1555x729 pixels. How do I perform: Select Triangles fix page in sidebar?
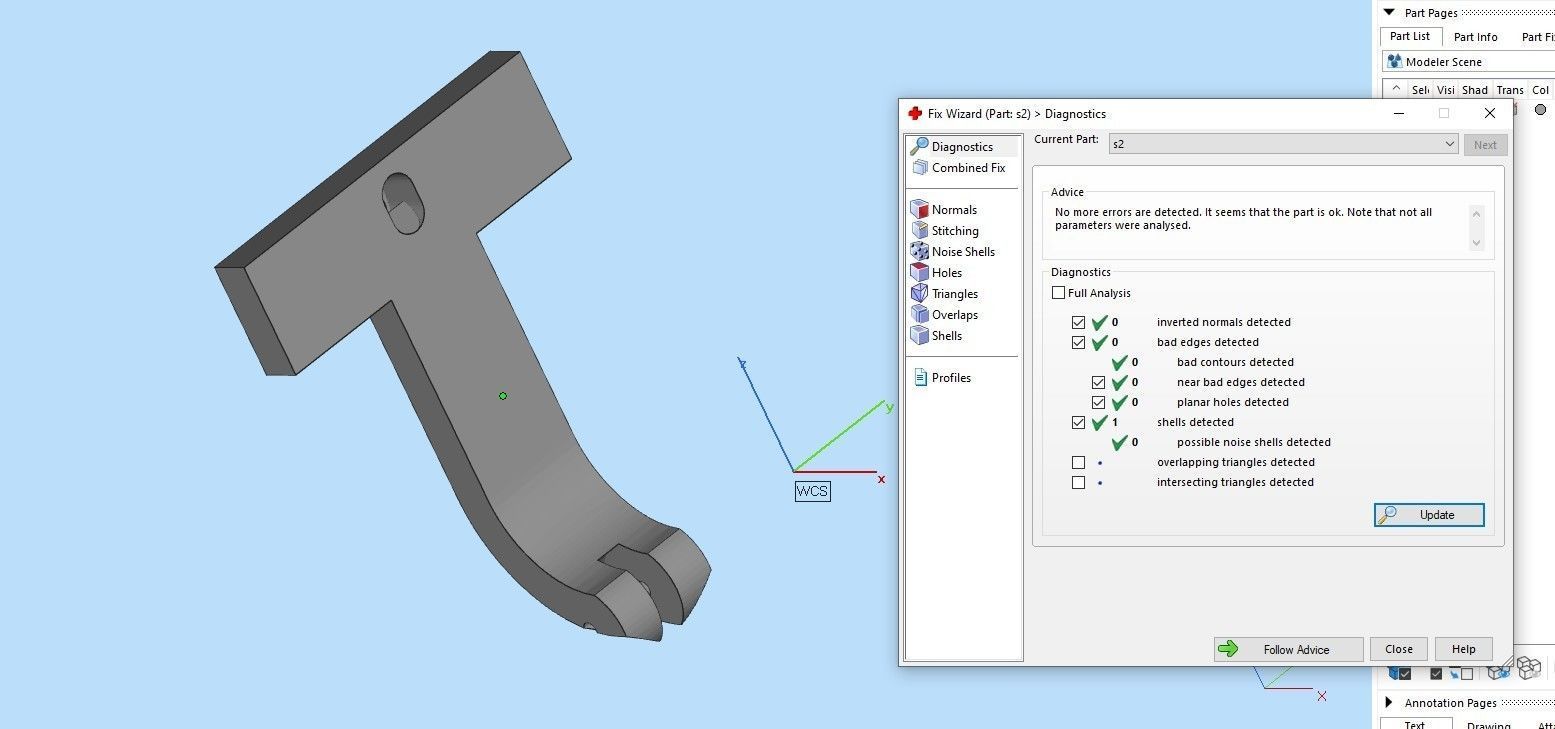[945, 294]
